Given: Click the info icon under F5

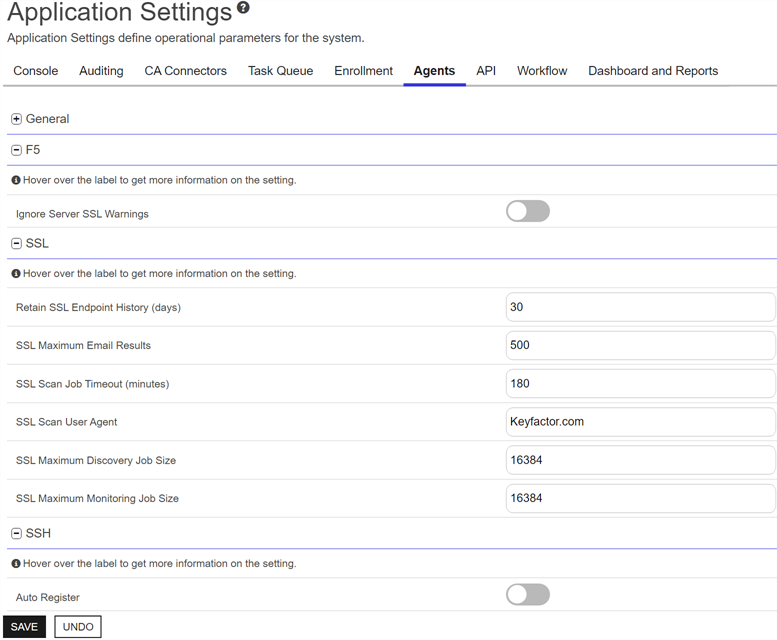Looking at the screenshot, I should [16, 181].
